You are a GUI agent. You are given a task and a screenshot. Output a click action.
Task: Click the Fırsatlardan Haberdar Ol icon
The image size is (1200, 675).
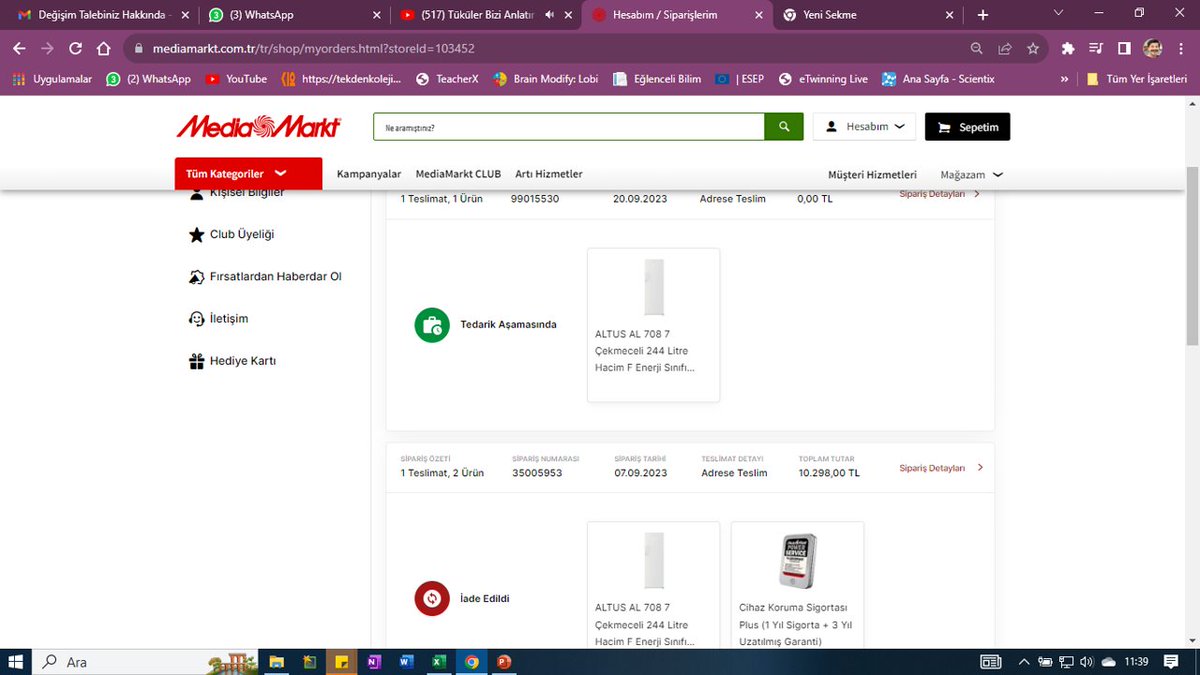pos(197,277)
